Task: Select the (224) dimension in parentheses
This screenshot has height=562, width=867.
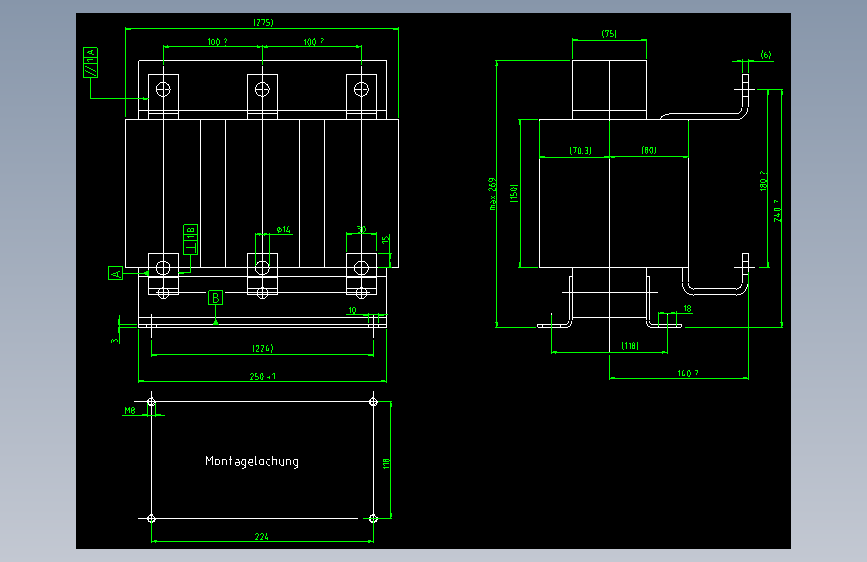Action: click(x=263, y=348)
